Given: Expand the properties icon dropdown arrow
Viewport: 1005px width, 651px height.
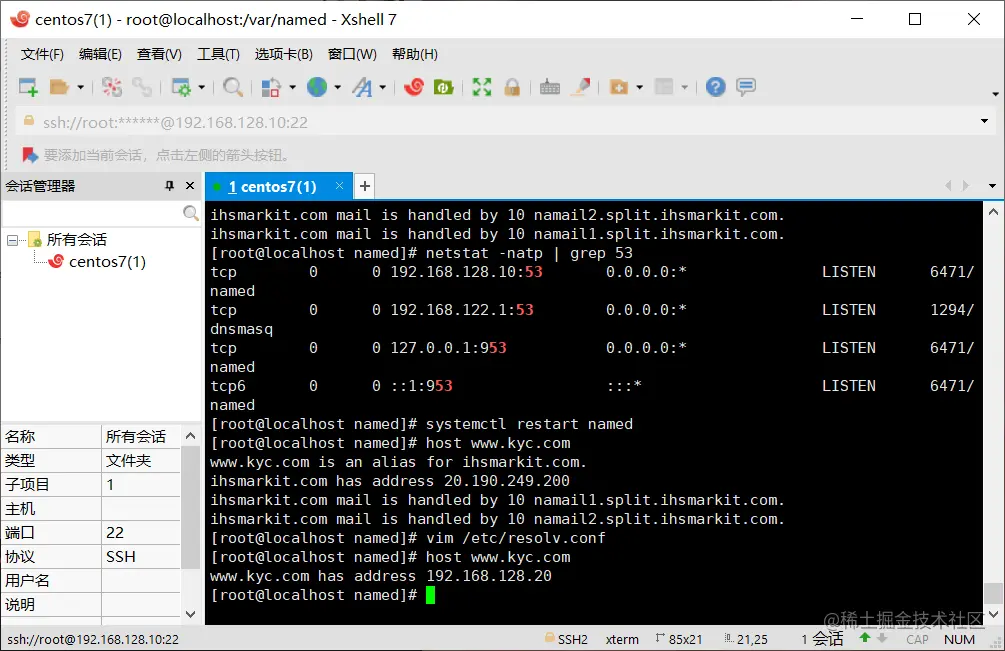Looking at the screenshot, I should (x=201, y=87).
